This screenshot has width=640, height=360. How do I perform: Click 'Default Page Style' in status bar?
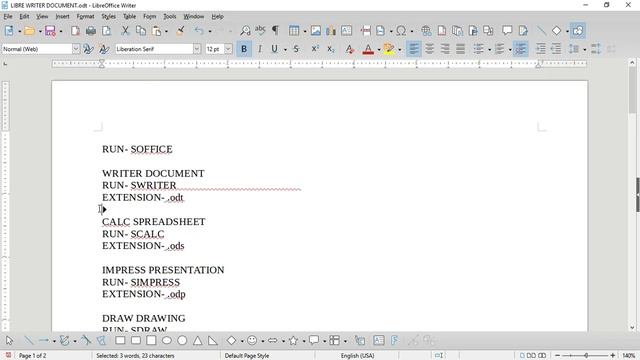click(247, 356)
